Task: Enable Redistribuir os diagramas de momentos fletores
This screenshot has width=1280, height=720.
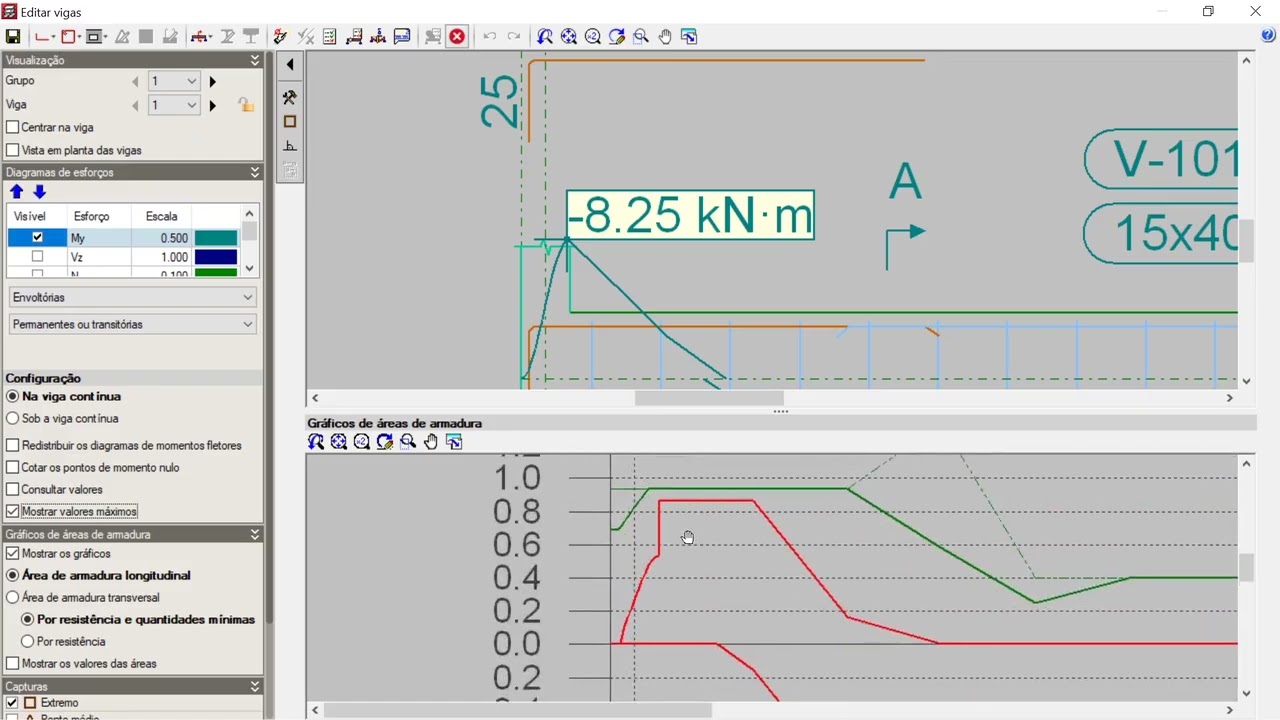Action: (x=13, y=445)
